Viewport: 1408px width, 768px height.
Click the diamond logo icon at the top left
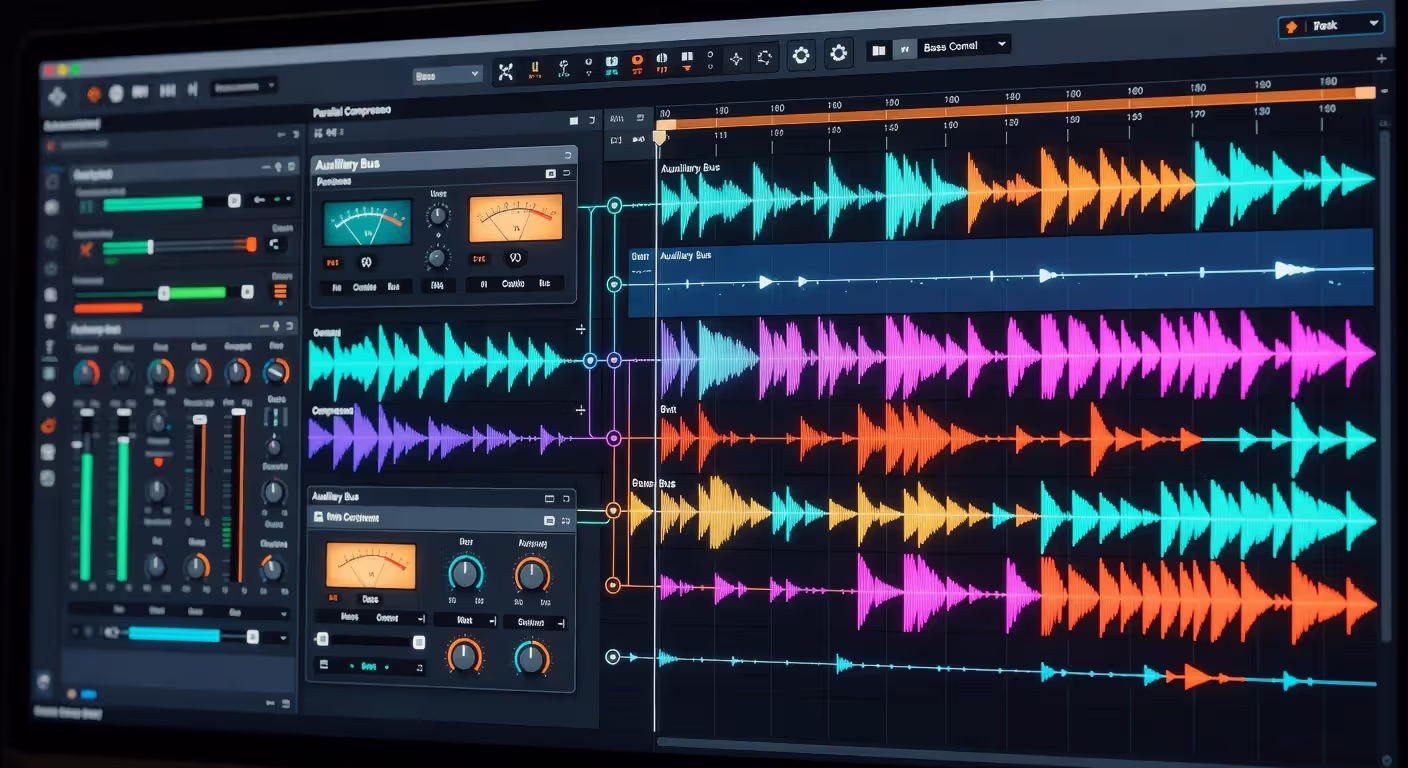57,96
